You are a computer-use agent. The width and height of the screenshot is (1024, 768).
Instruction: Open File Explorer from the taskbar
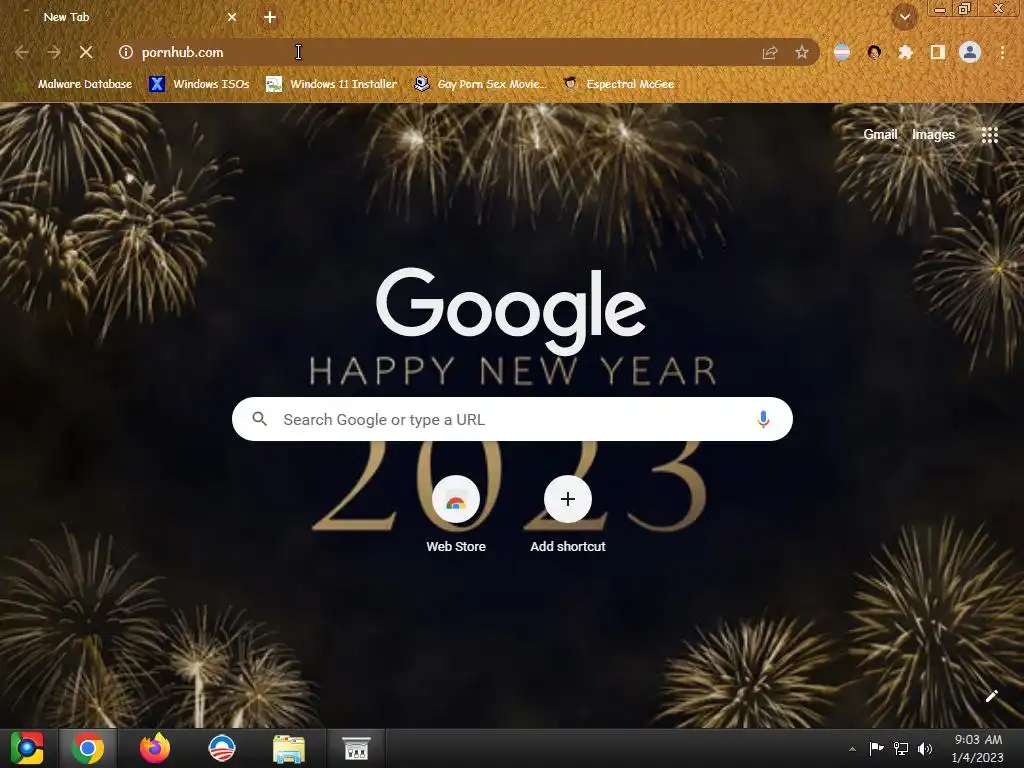[289, 748]
